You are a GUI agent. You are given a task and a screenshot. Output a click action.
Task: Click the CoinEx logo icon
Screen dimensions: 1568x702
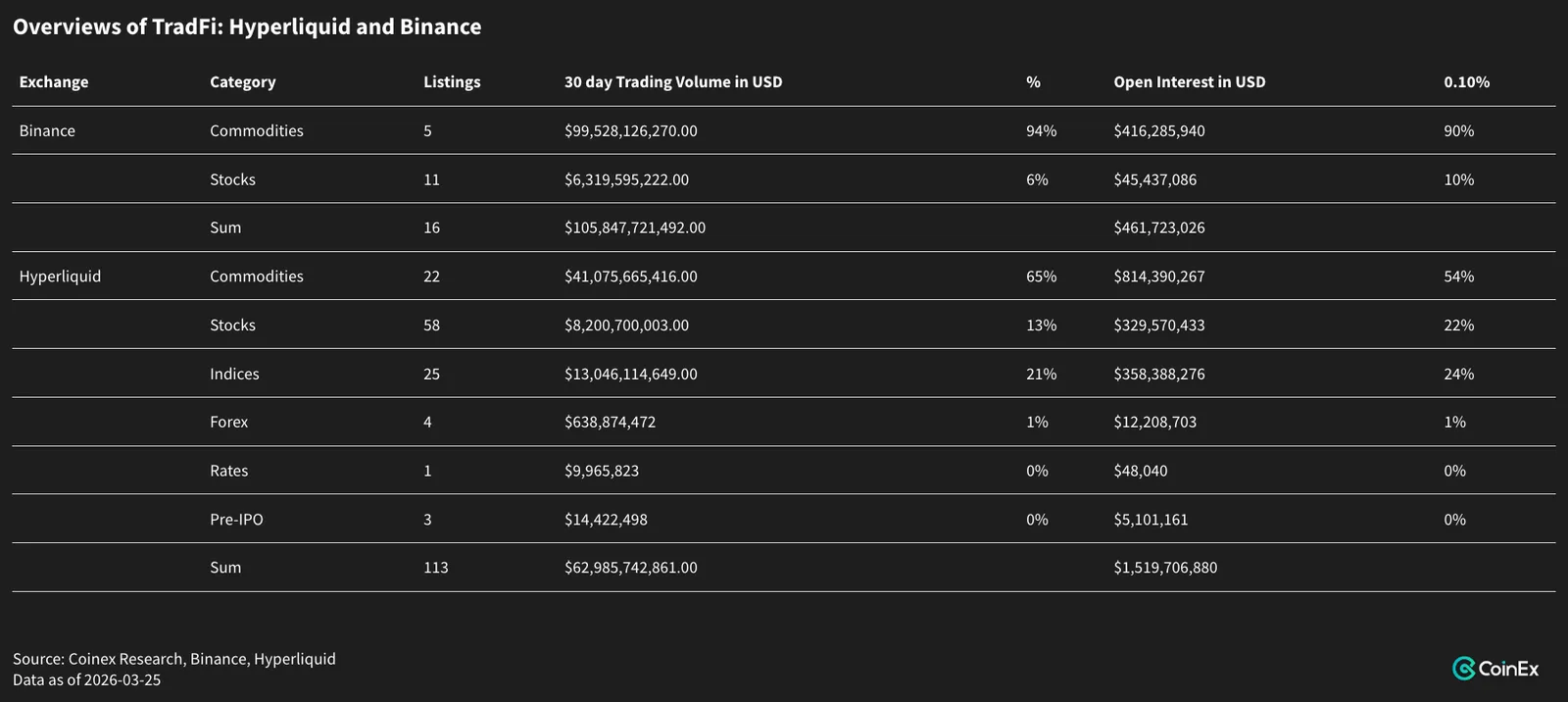click(x=1464, y=669)
